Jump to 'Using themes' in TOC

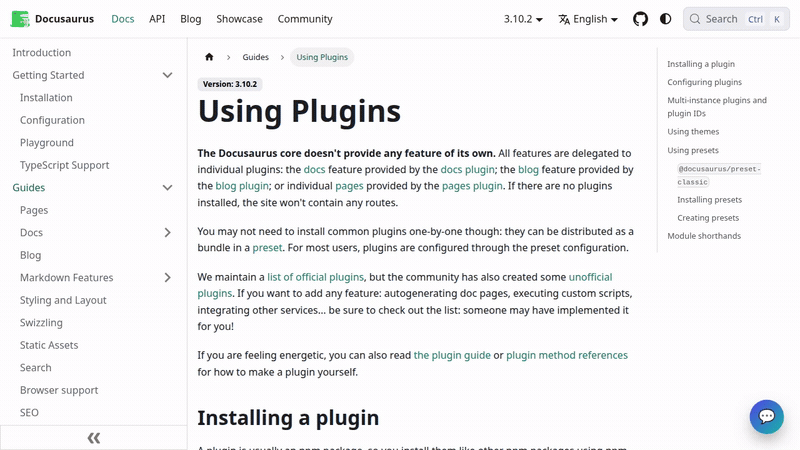point(693,132)
